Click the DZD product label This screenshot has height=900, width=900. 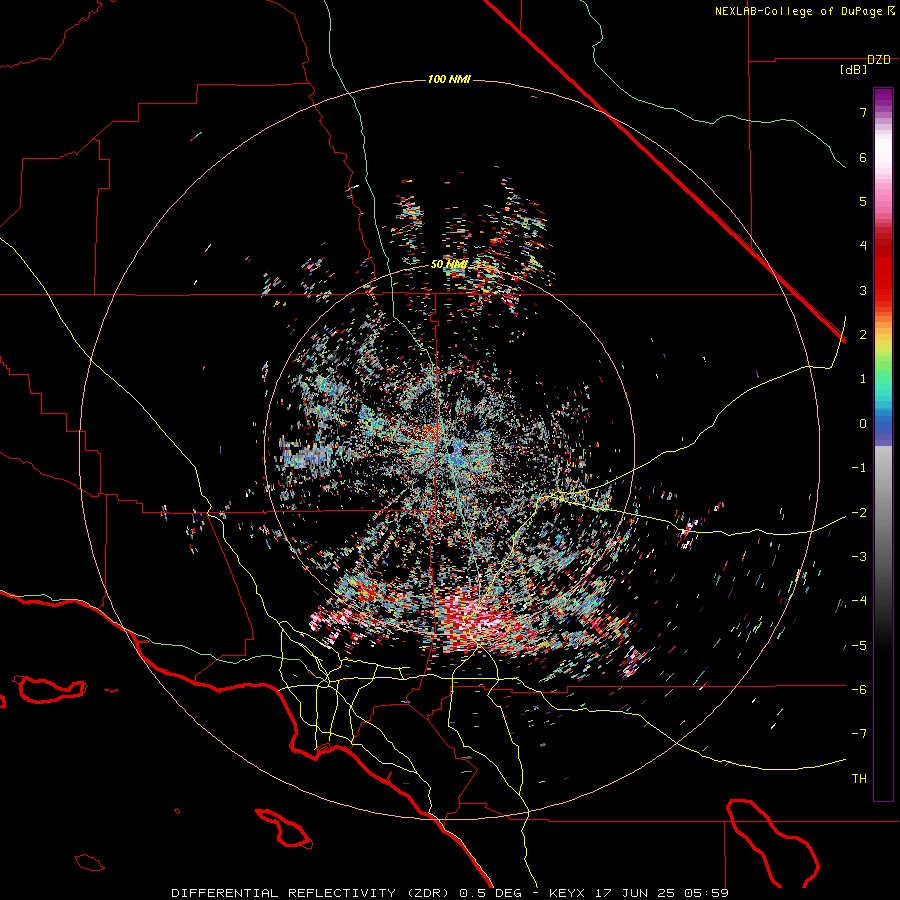pos(879,59)
